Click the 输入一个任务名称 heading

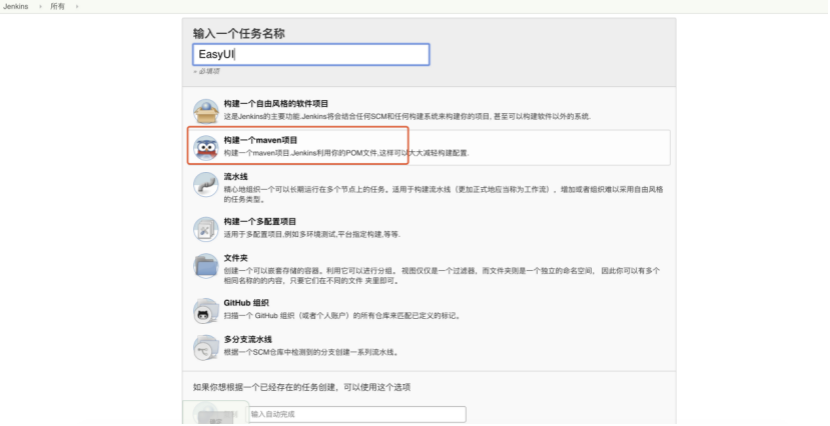coord(239,33)
